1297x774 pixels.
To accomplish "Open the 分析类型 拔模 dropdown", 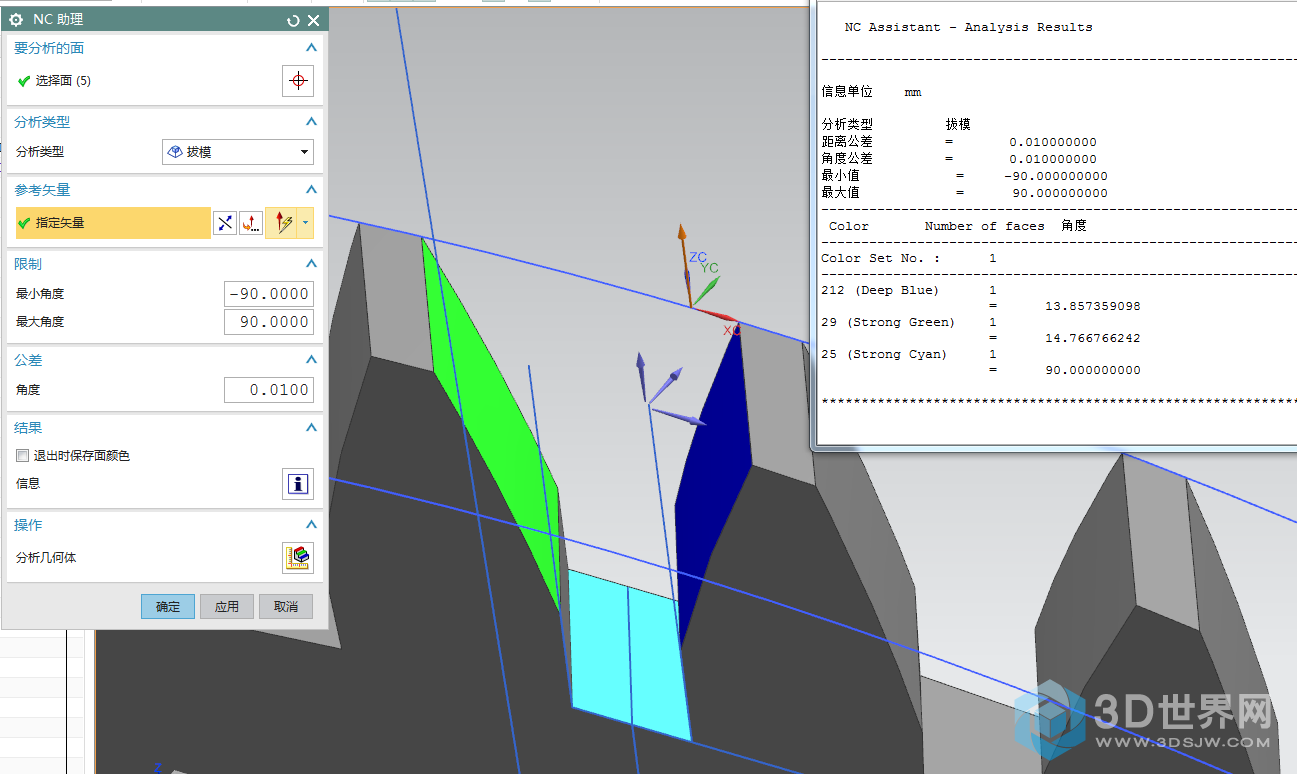I will click(x=238, y=152).
